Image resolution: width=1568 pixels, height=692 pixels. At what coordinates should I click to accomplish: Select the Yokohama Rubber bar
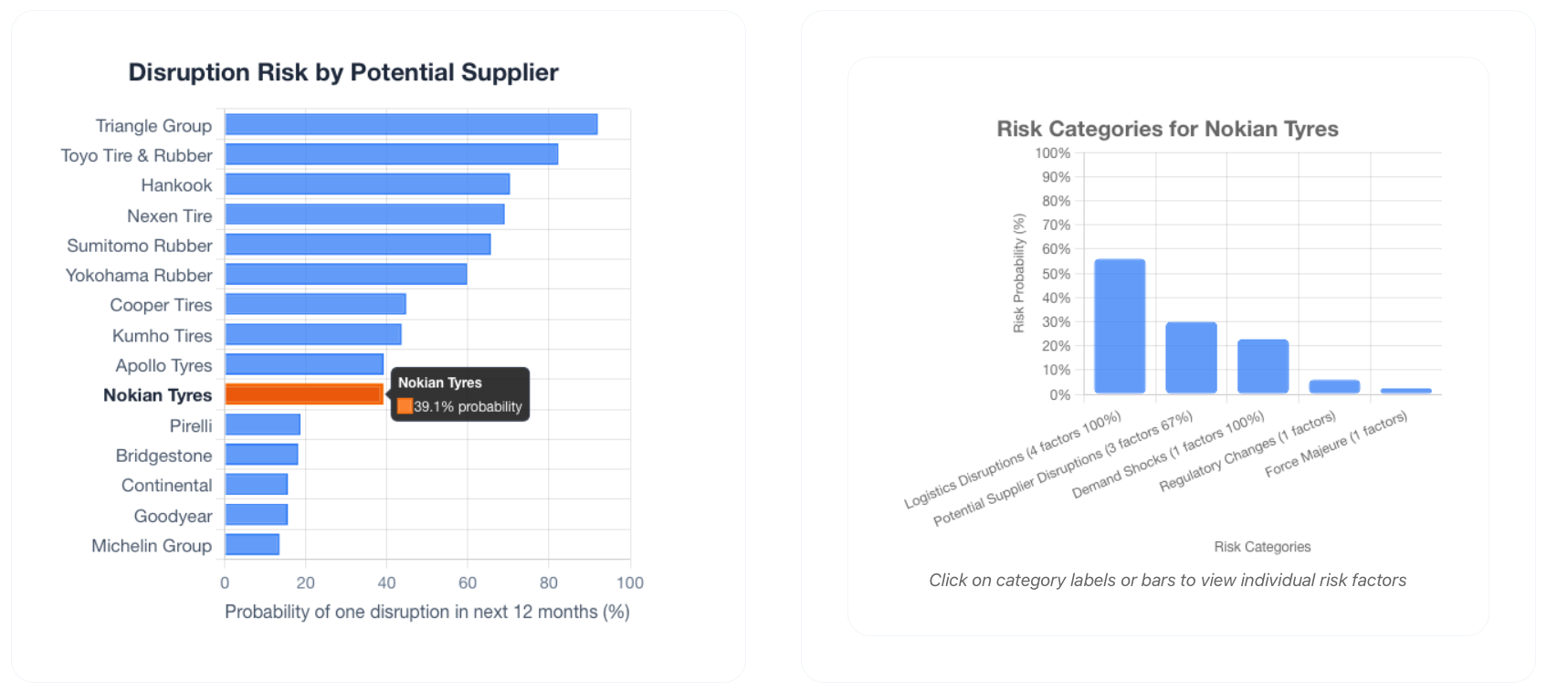click(x=345, y=274)
